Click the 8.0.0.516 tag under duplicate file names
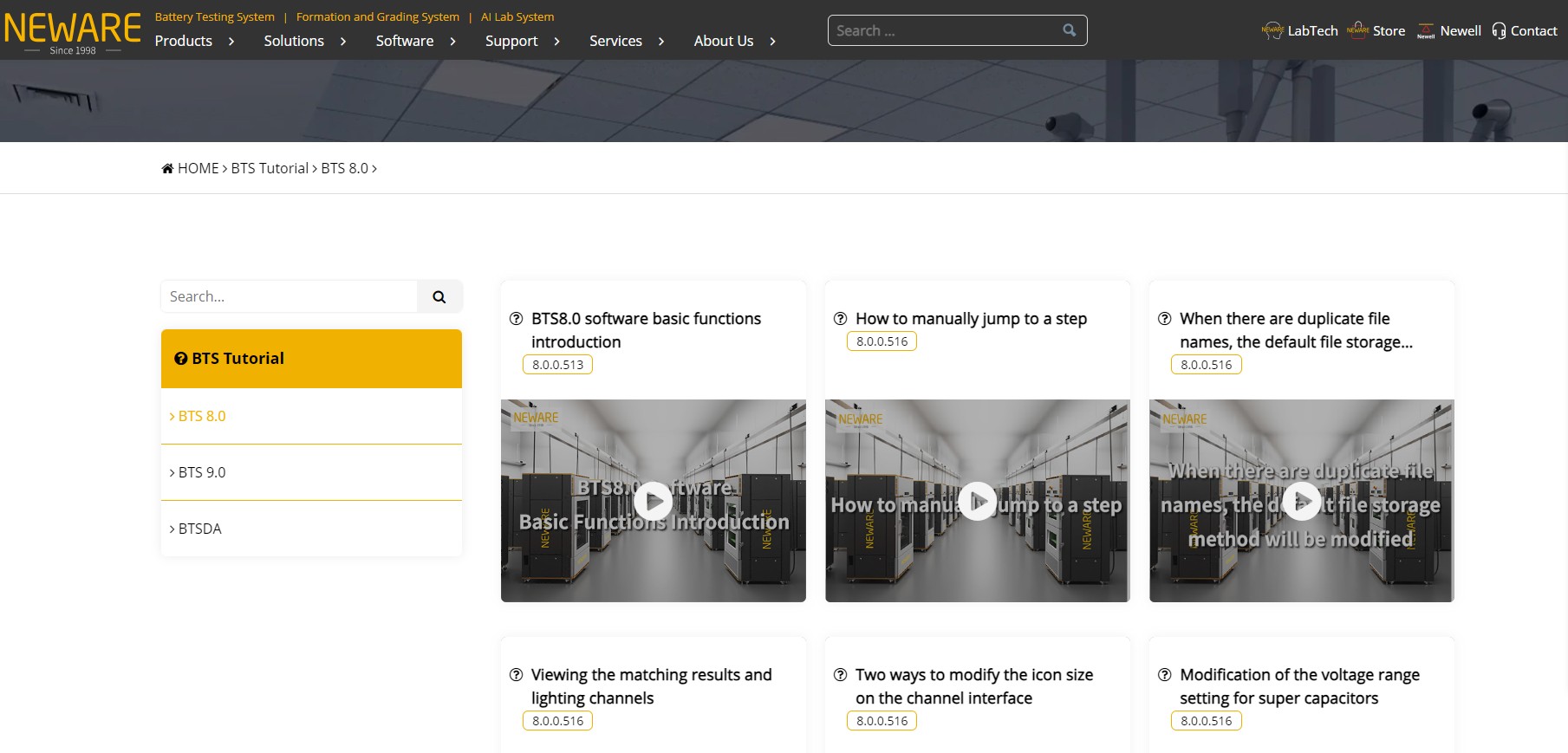Viewport: 1568px width, 753px height. tap(1207, 365)
